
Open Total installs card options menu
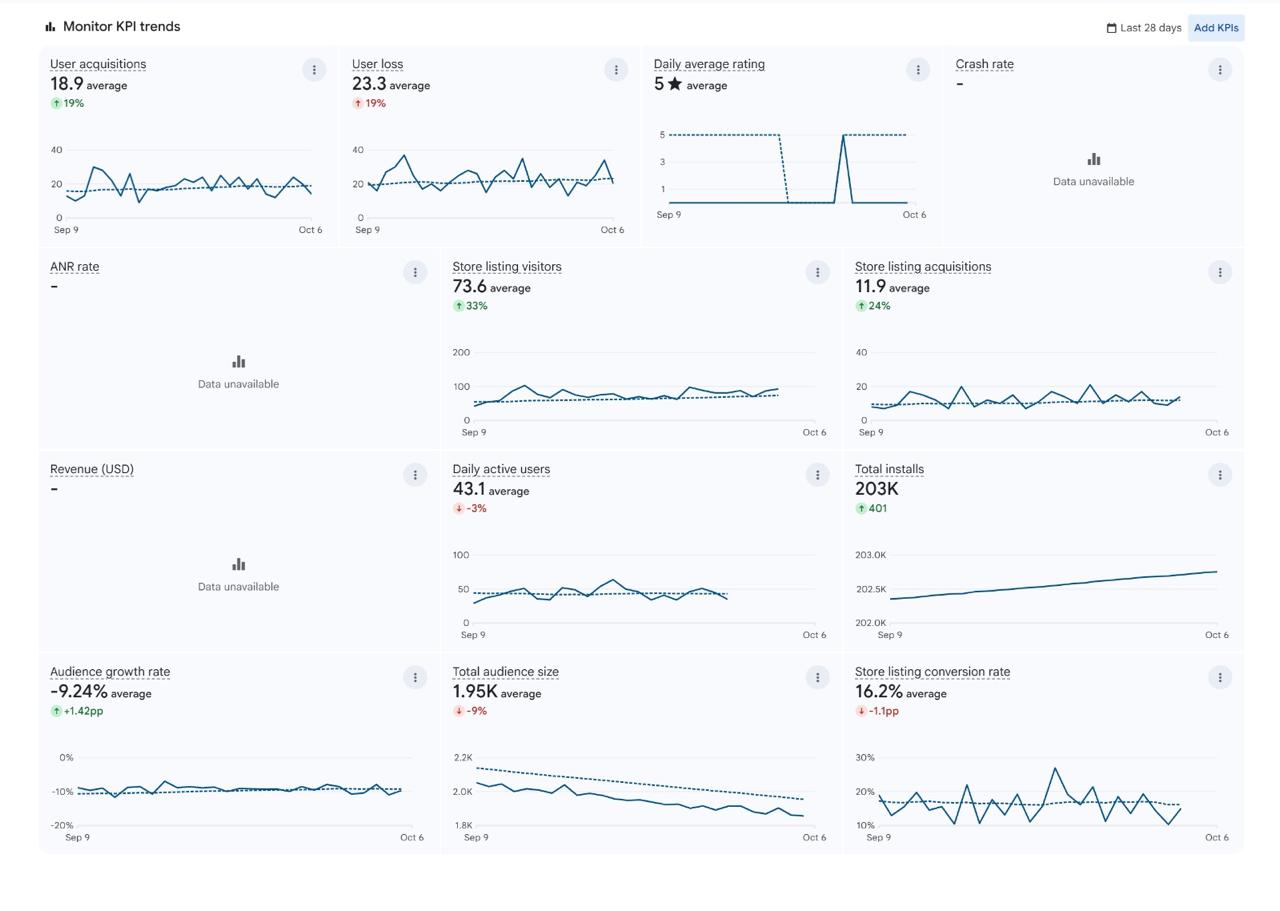pos(1219,475)
